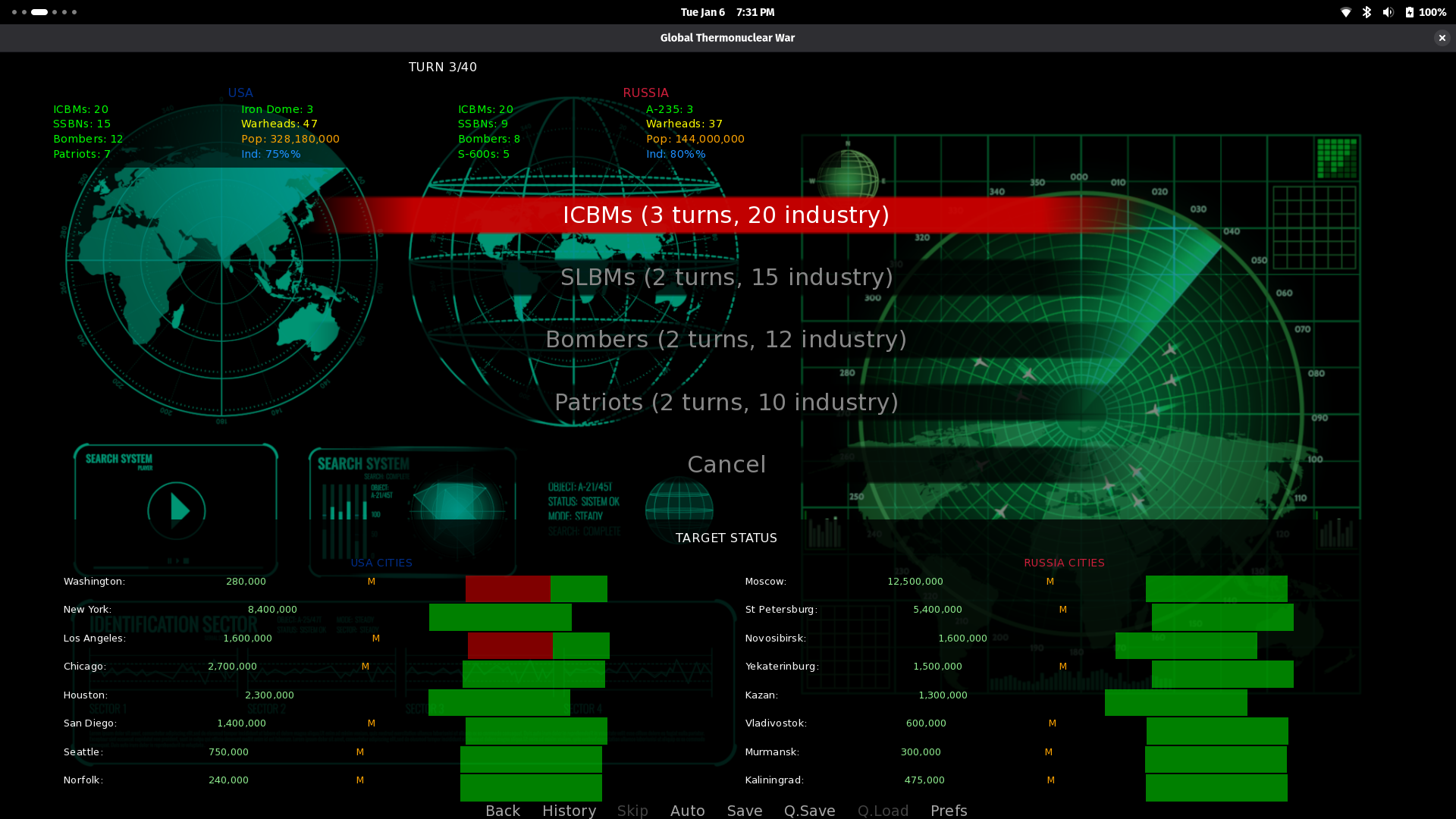Image resolution: width=1456 pixels, height=819 pixels.
Task: Choose SLBMs build option
Action: [x=726, y=278]
